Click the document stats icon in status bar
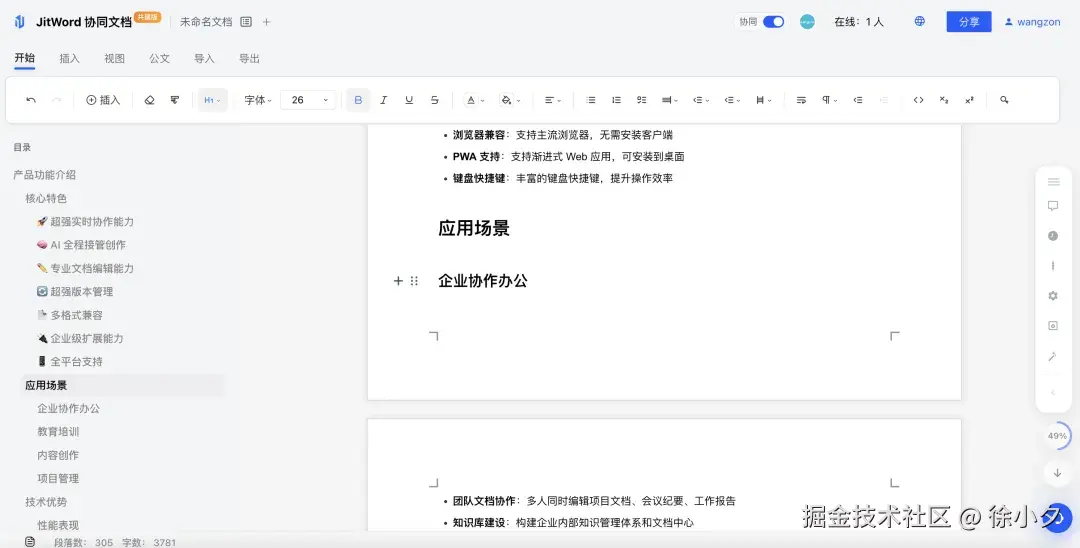1080x548 pixels. (x=30, y=542)
